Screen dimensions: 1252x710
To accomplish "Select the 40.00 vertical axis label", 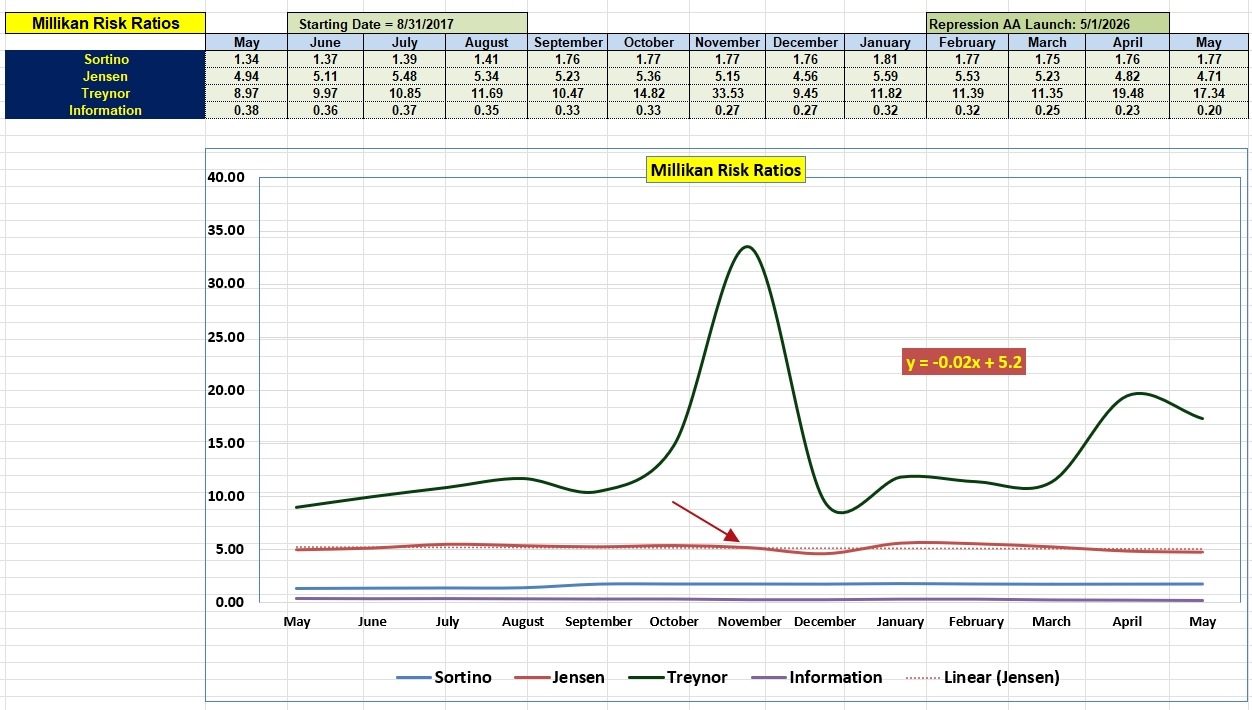I will click(x=225, y=178).
